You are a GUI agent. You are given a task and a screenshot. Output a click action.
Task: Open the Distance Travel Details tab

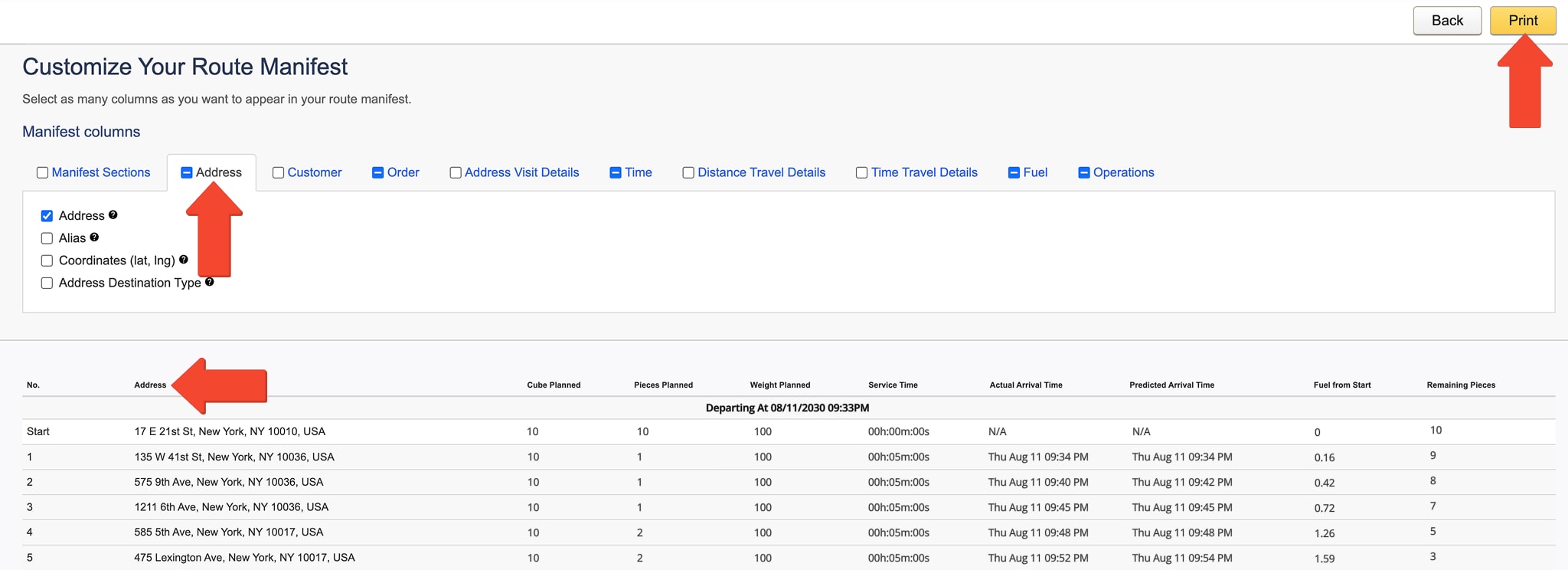762,172
